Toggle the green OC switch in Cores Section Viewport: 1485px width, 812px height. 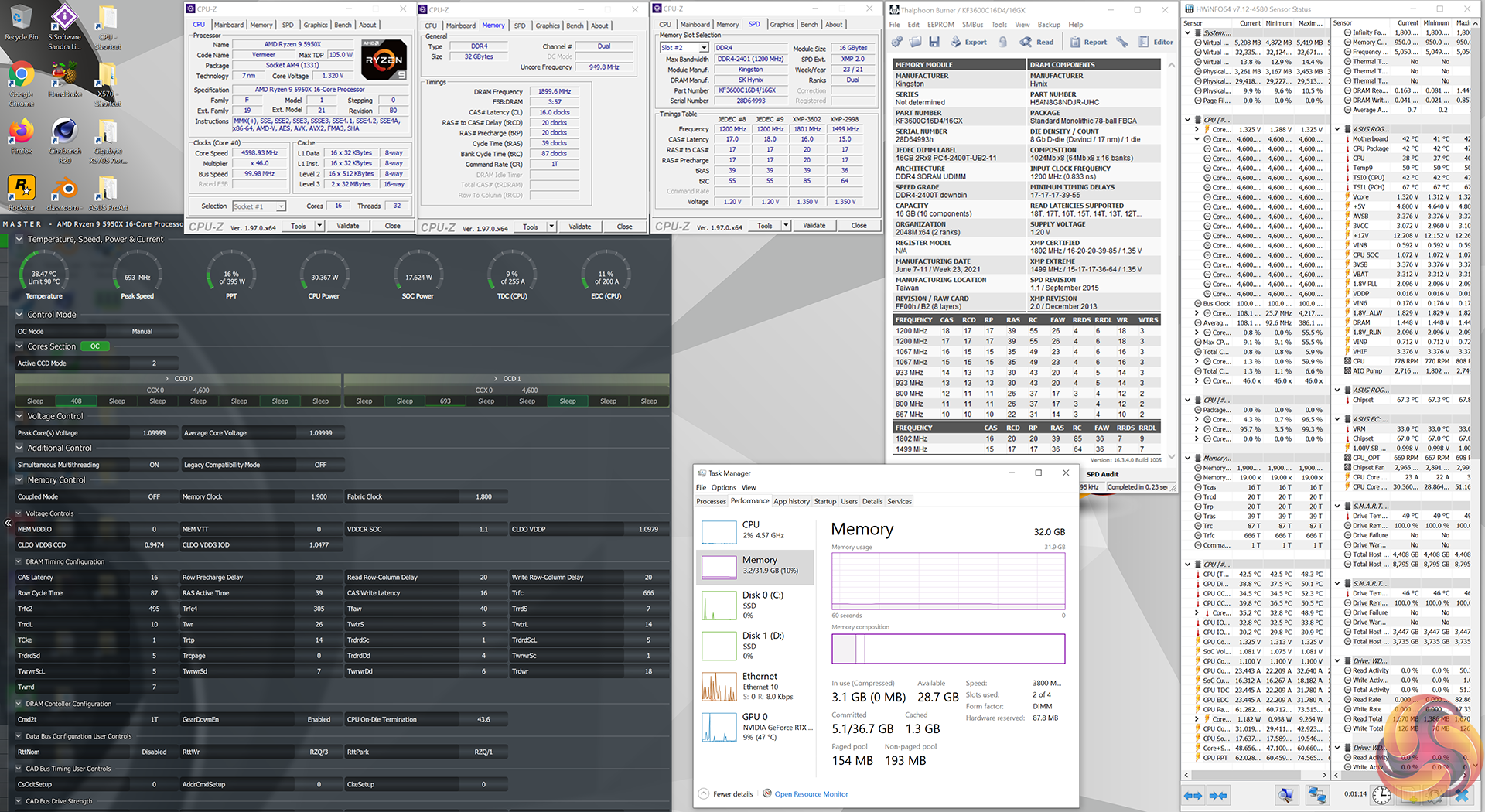click(95, 346)
